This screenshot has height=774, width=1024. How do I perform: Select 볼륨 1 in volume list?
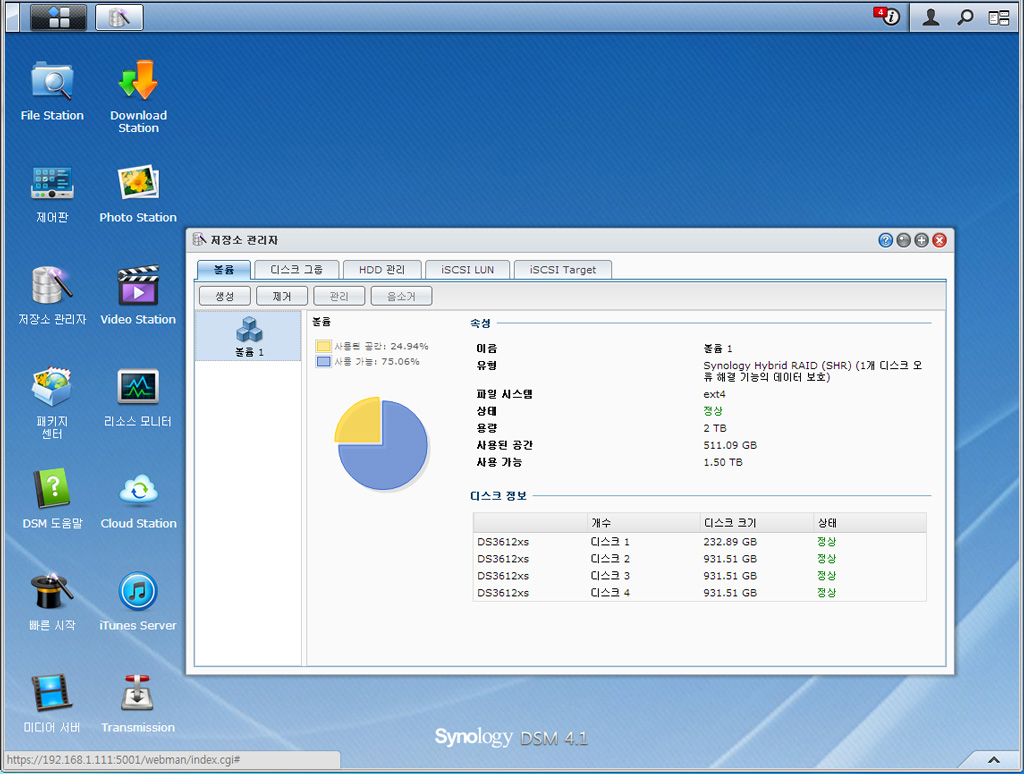pos(249,336)
